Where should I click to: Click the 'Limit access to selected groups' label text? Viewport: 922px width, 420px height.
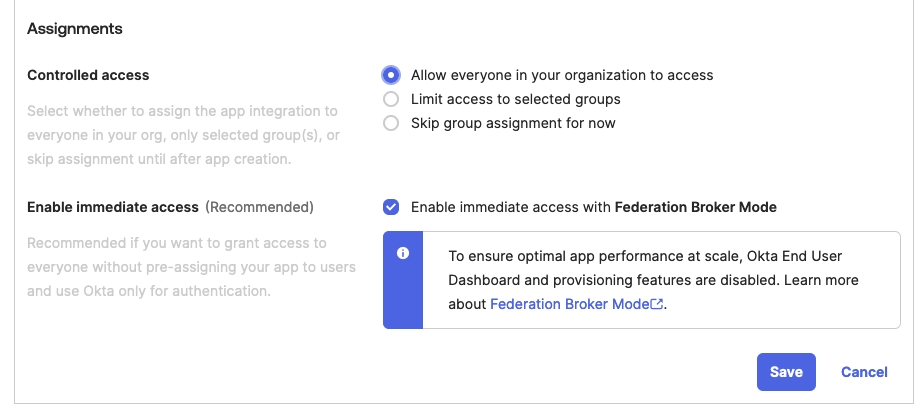(x=516, y=99)
